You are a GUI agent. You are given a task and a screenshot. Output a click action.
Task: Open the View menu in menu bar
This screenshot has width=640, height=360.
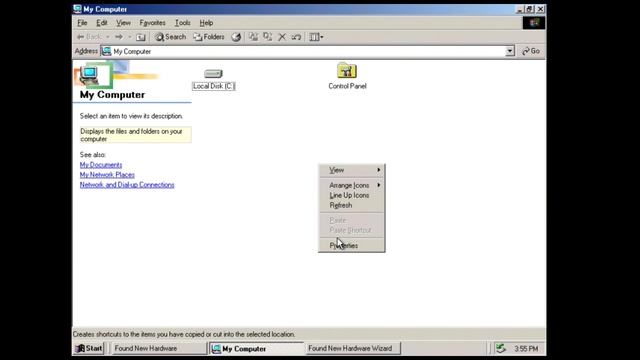pyautogui.click(x=123, y=23)
